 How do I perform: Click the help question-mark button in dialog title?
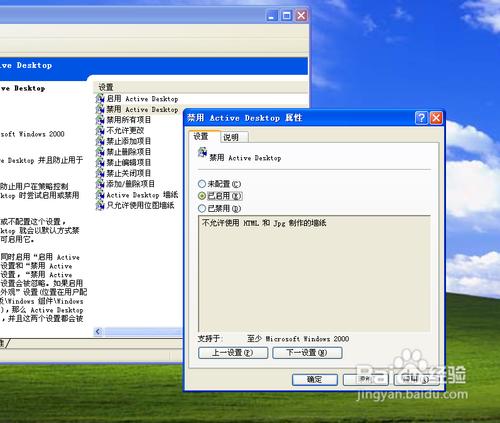(421, 118)
